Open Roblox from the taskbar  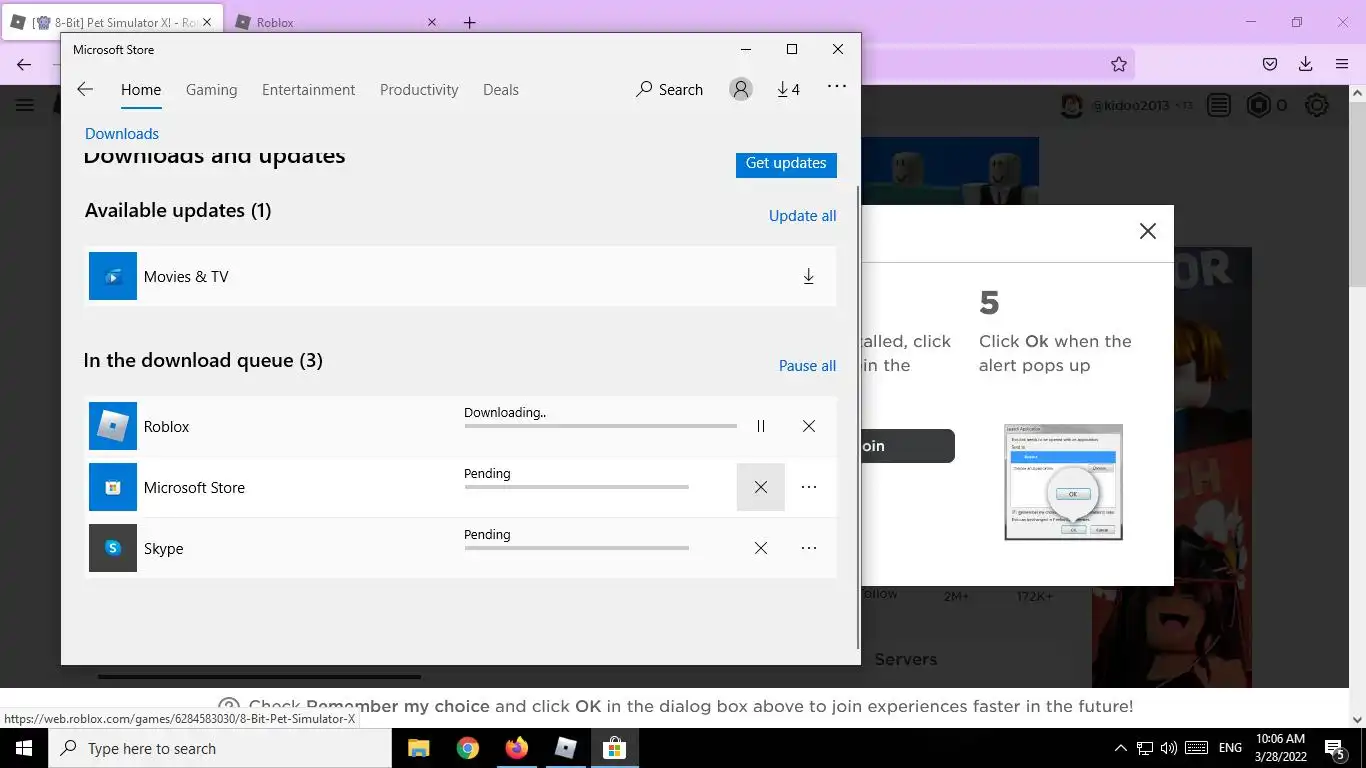pyautogui.click(x=565, y=748)
